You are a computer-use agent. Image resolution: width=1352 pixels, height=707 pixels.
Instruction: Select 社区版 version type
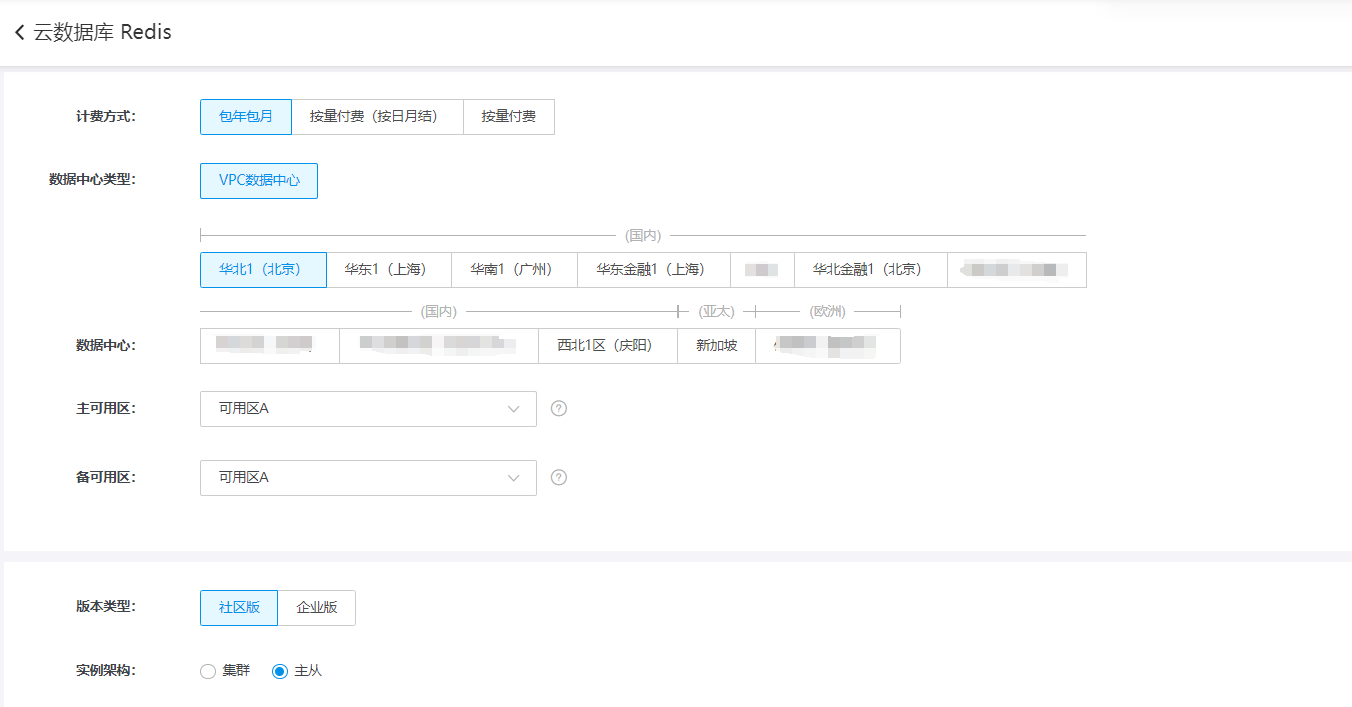pyautogui.click(x=239, y=607)
